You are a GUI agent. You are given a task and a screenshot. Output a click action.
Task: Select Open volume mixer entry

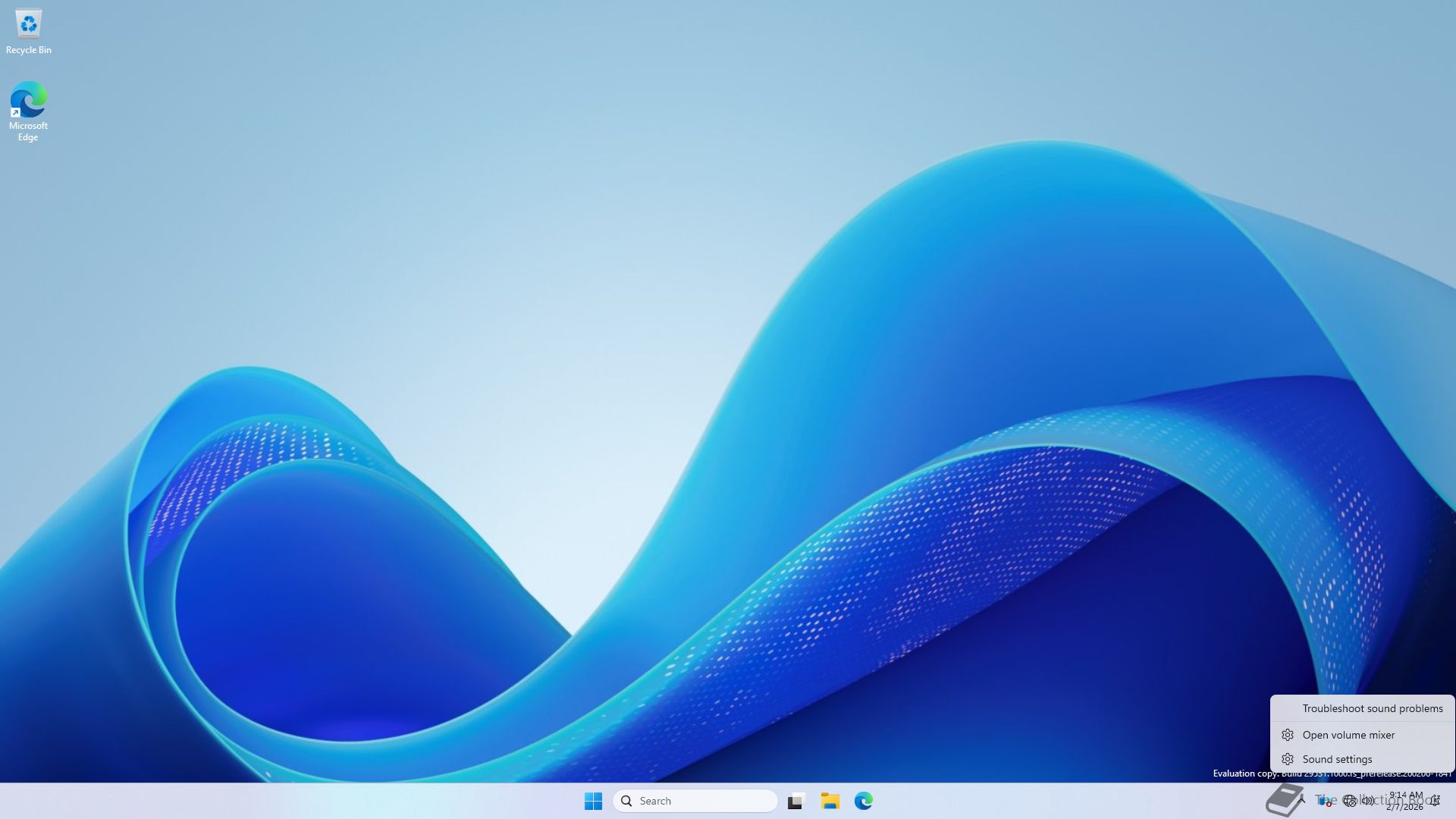pos(1348,735)
